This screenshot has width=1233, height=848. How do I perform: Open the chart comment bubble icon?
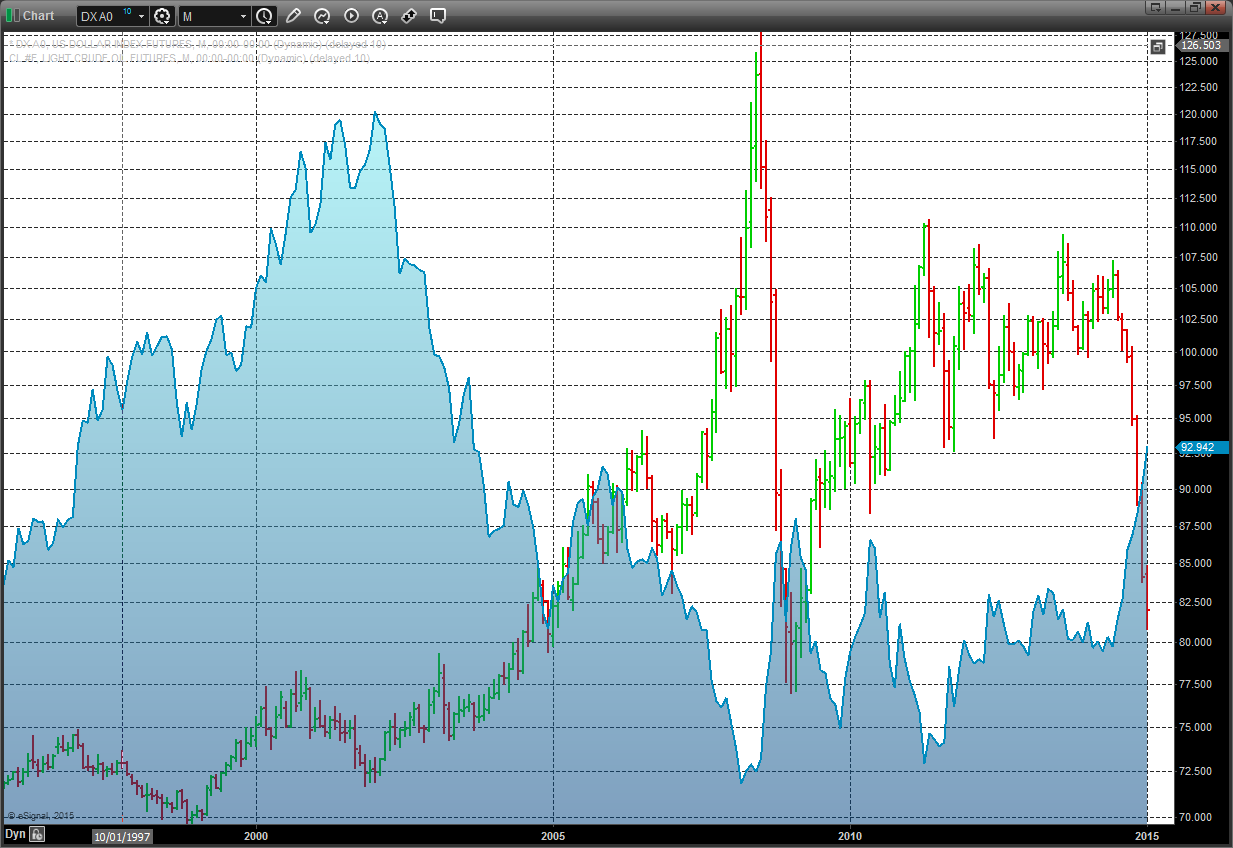[x=438, y=16]
